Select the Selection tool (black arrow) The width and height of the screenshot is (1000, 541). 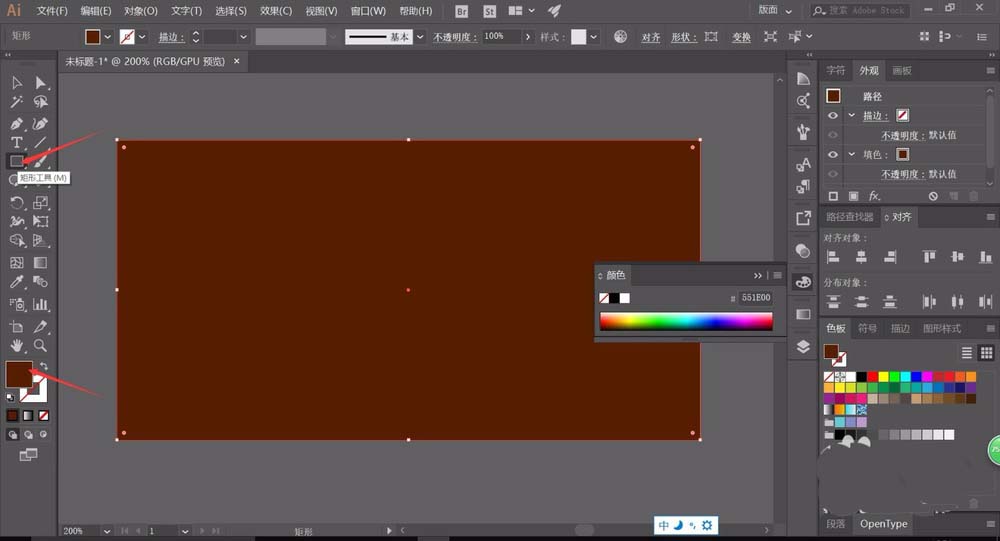pyautogui.click(x=17, y=83)
